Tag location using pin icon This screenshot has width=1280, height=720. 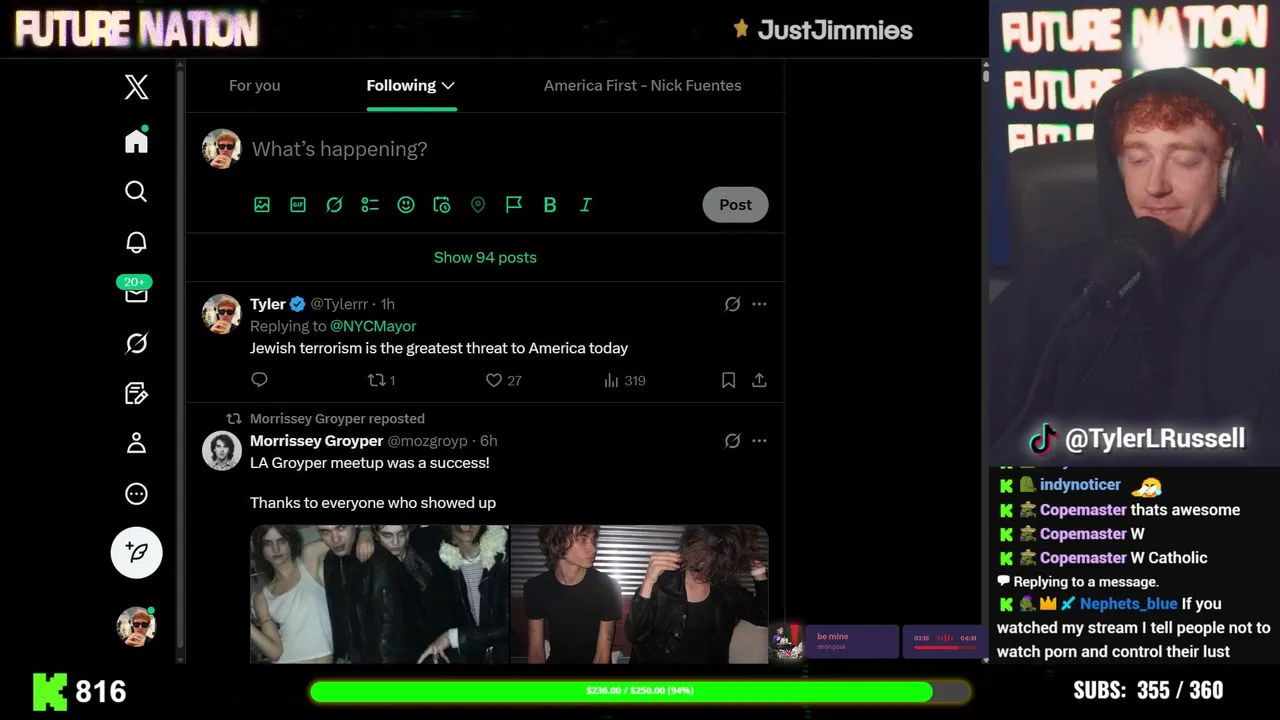478,204
